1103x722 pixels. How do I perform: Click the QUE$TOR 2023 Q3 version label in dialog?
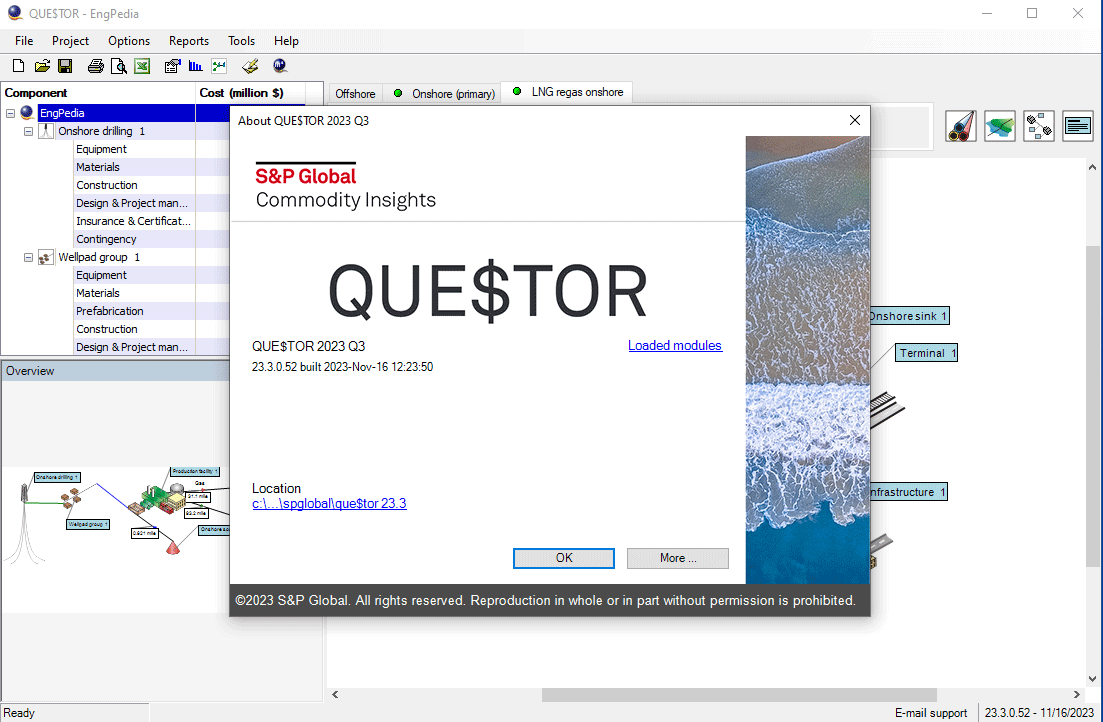[x=308, y=346]
